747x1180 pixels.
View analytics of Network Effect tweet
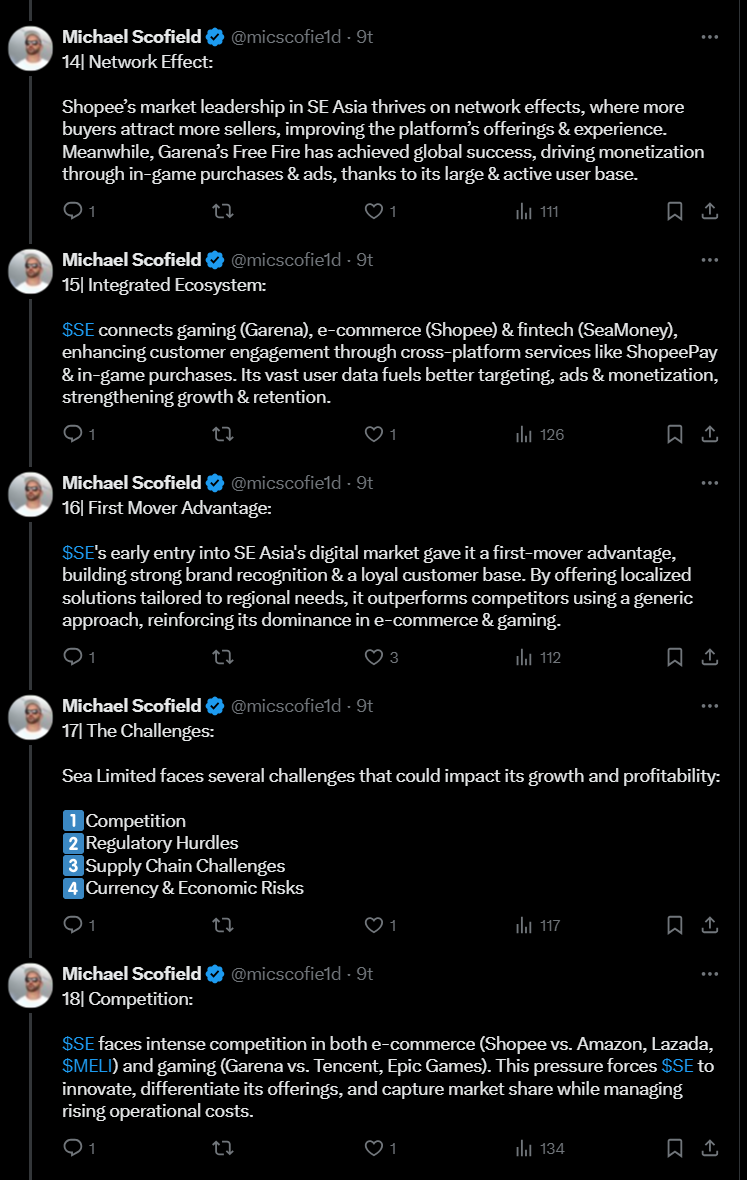click(537, 211)
